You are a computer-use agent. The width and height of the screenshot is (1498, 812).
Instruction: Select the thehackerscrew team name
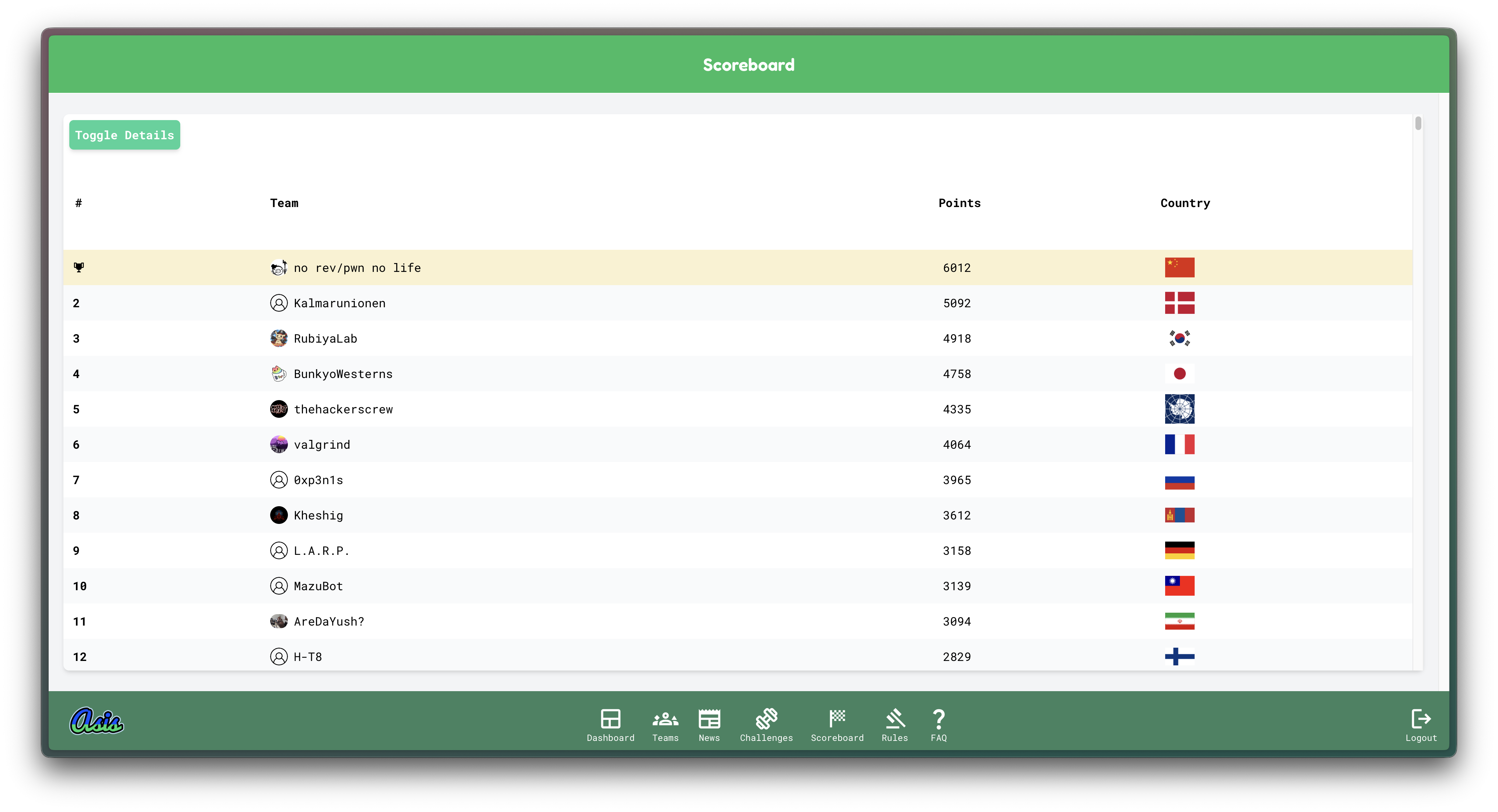click(x=343, y=409)
